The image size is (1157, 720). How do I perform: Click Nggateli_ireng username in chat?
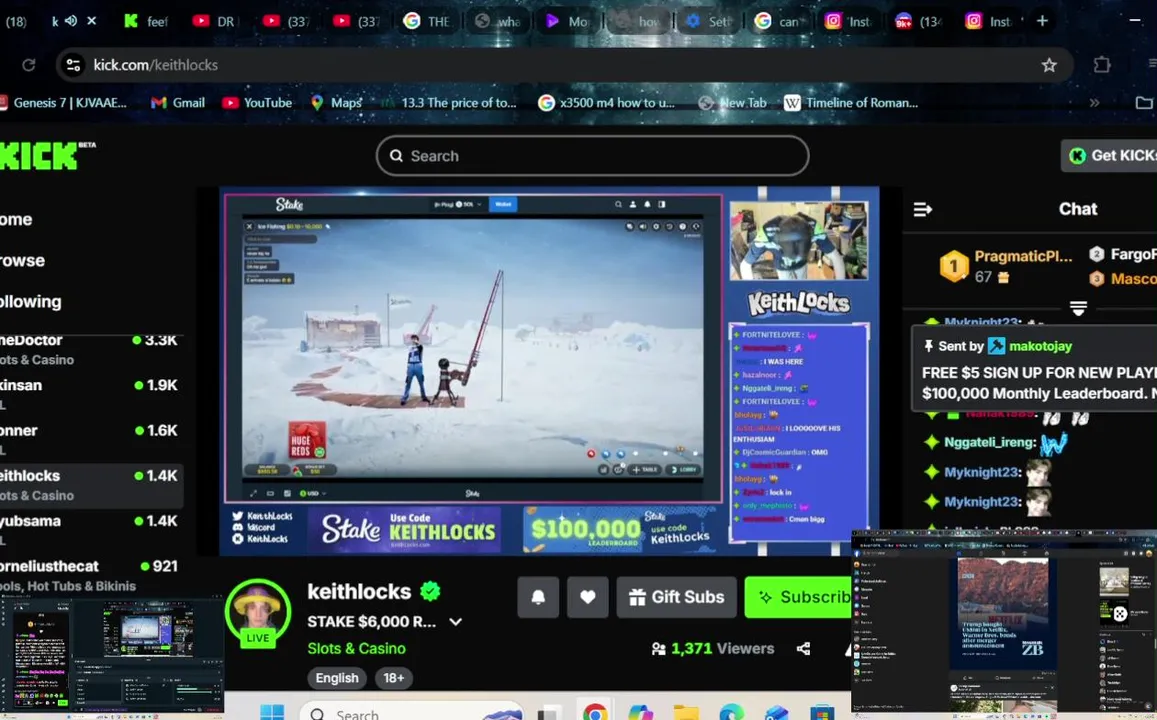[990, 443]
